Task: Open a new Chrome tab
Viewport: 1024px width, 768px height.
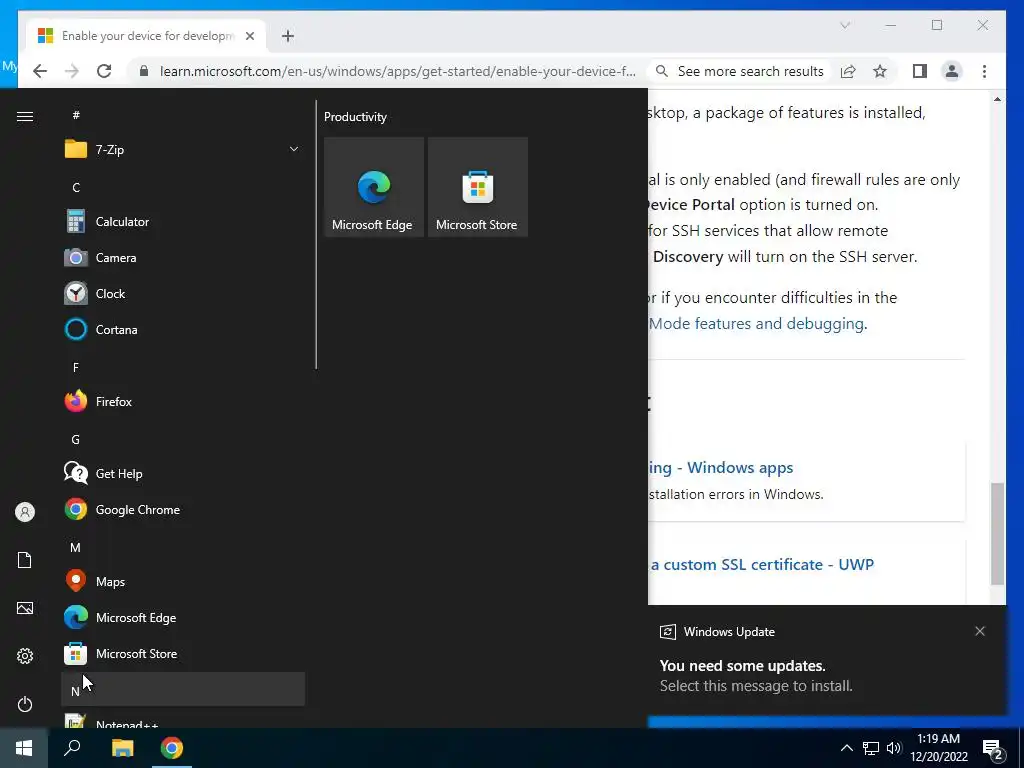Action: (288, 36)
